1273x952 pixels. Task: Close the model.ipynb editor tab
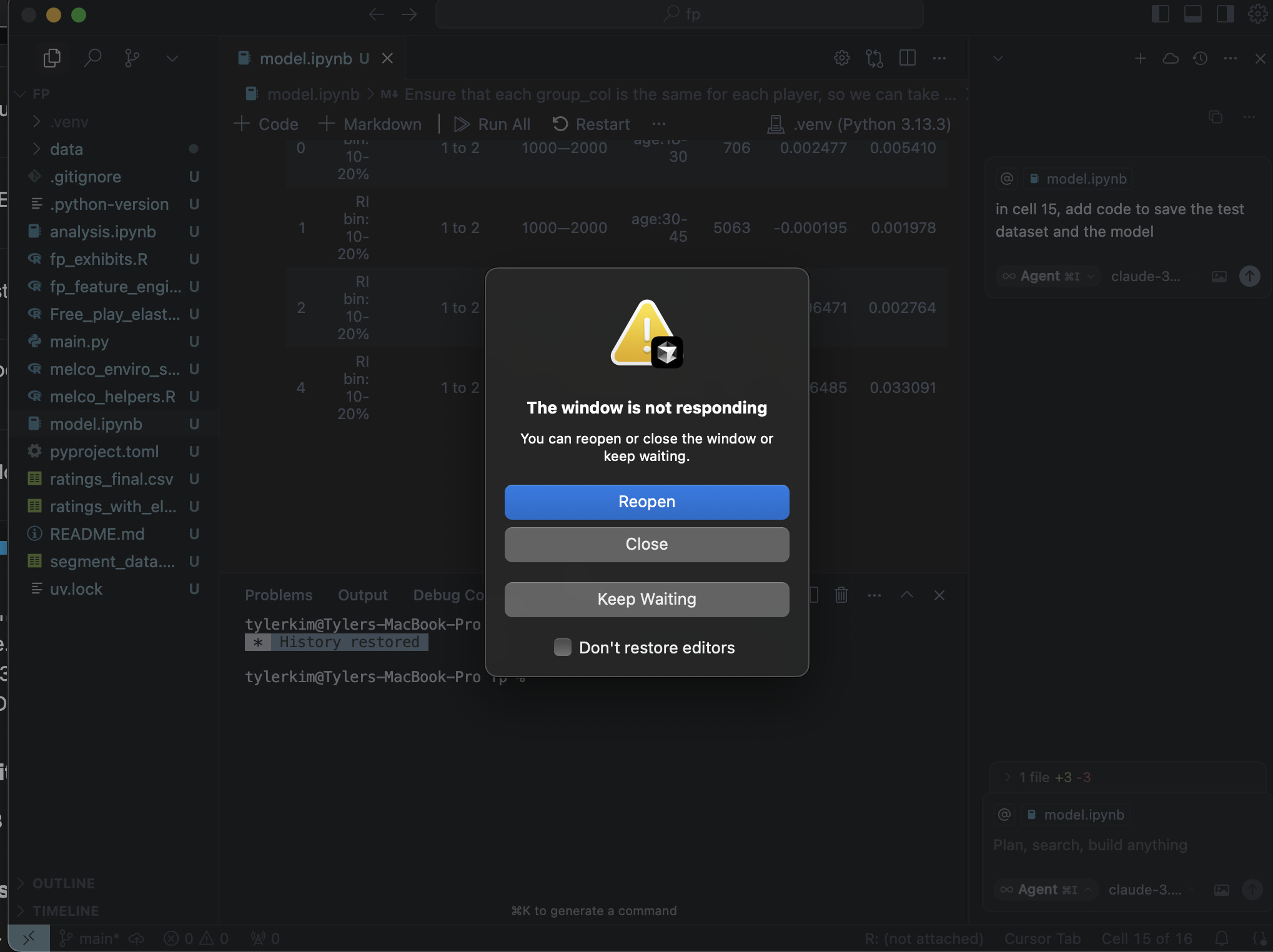[x=387, y=58]
